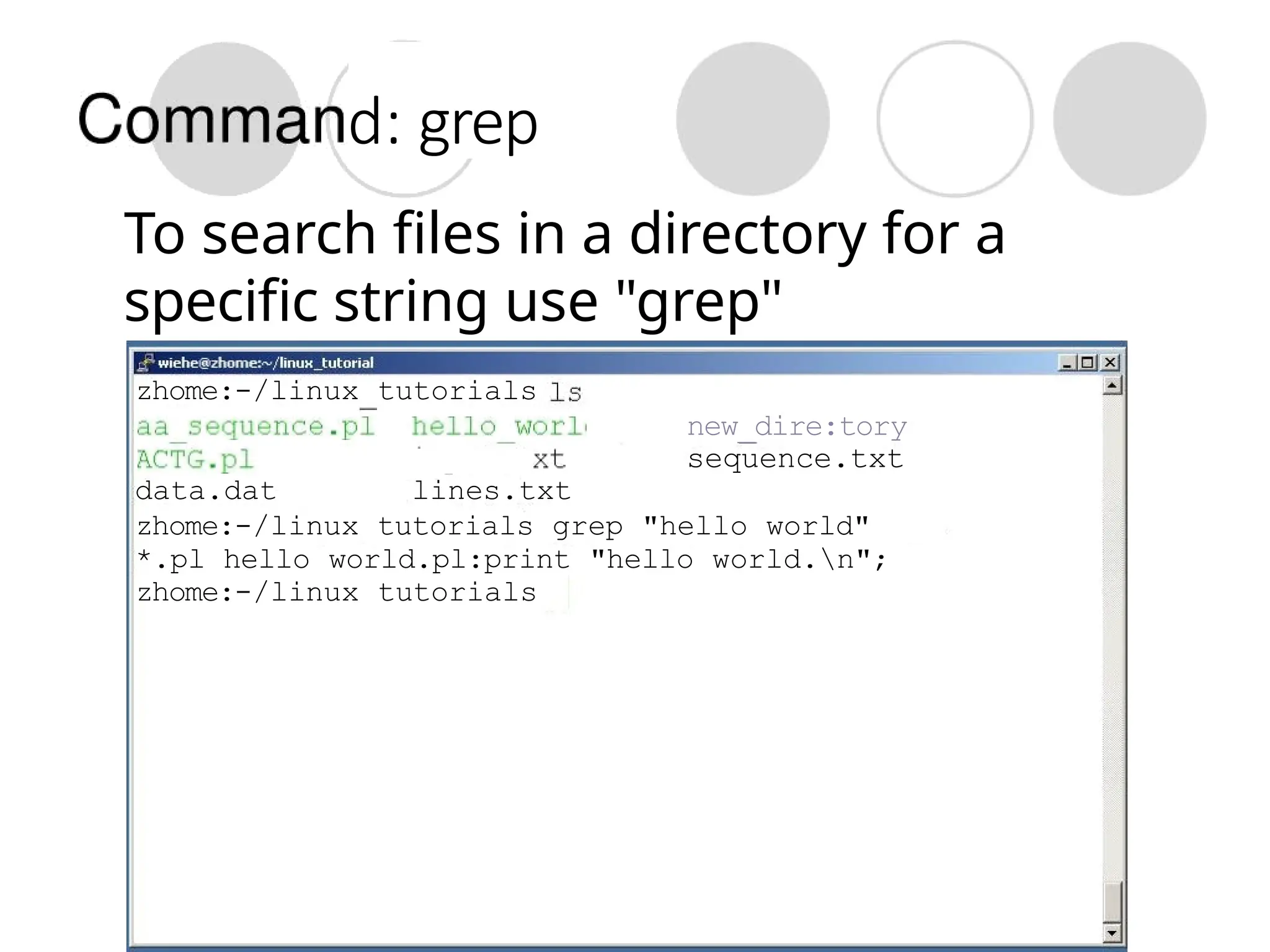Minimize the wiehe@zhome terminal window
The image size is (1270, 952).
1067,363
